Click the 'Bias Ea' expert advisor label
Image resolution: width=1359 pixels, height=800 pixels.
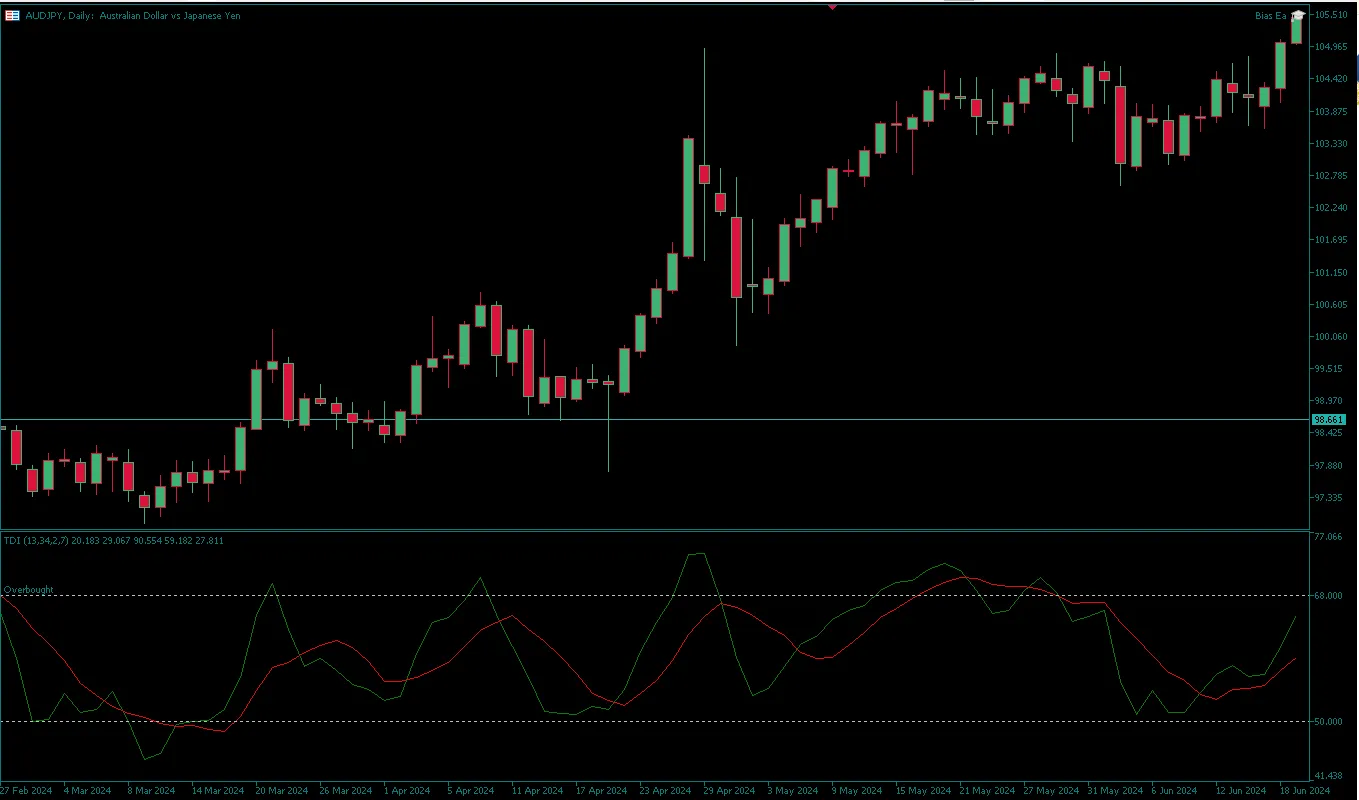pos(1272,16)
